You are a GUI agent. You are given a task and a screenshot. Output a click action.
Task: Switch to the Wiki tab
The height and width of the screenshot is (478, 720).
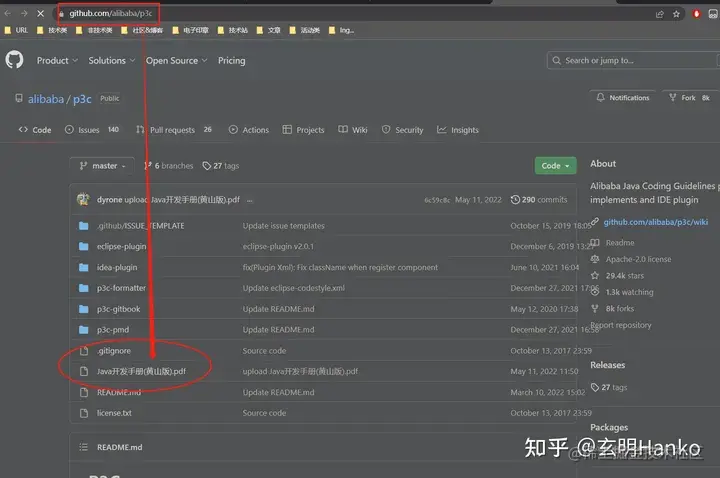pyautogui.click(x=353, y=130)
